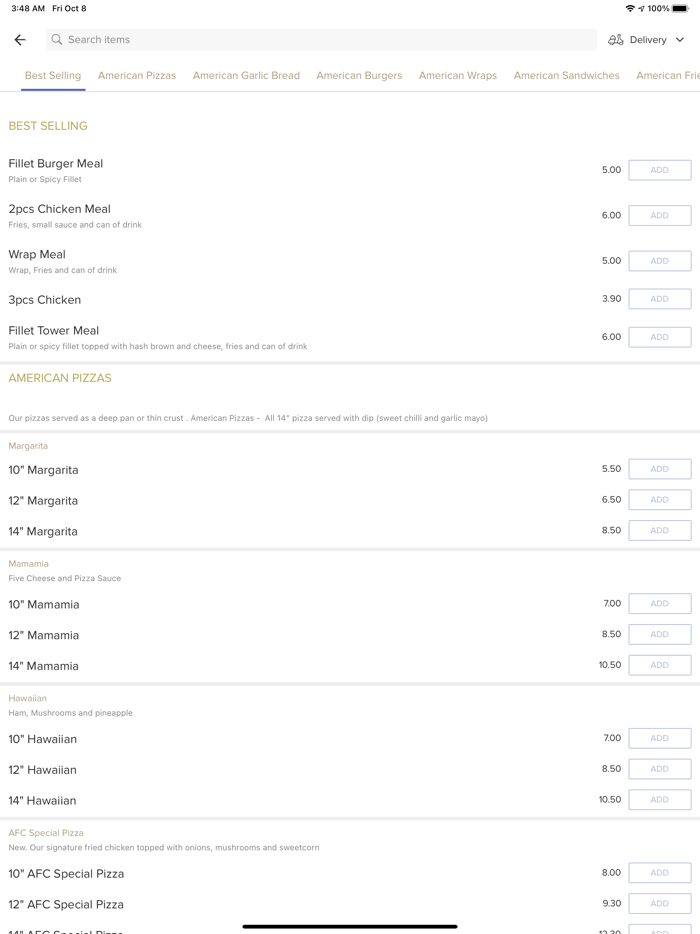The width and height of the screenshot is (700, 934).
Task: Select the American Burgers tab
Action: click(359, 75)
